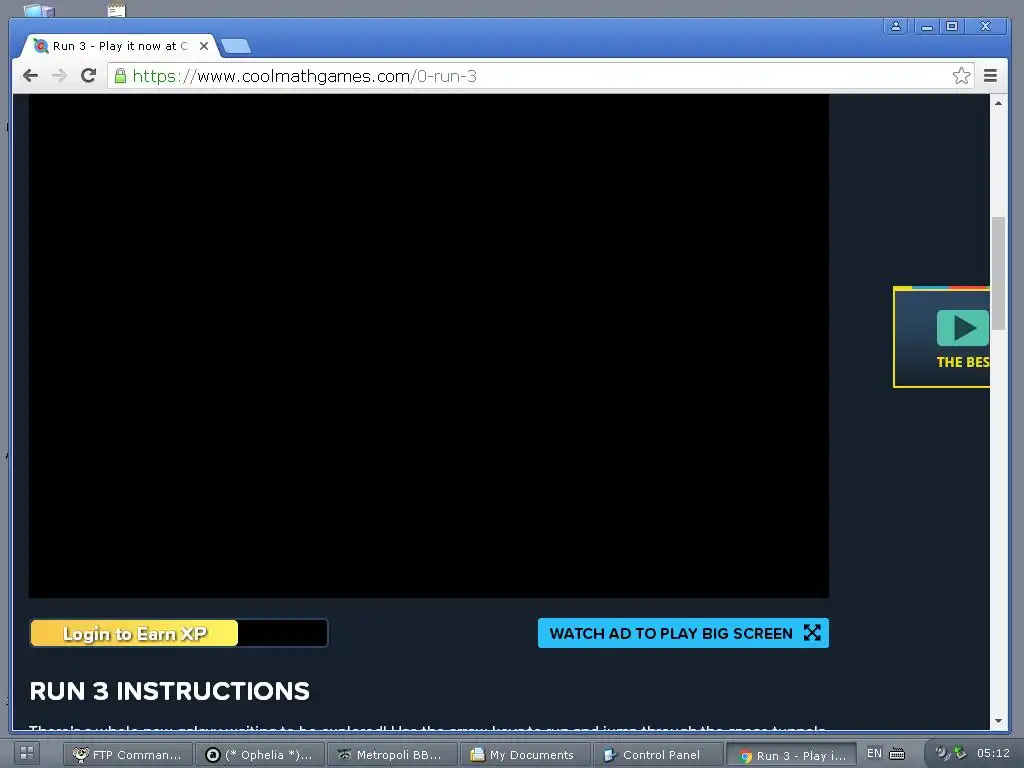Click the Login to Earn XP bar
The width and height of the screenshot is (1024, 768).
[x=179, y=633]
